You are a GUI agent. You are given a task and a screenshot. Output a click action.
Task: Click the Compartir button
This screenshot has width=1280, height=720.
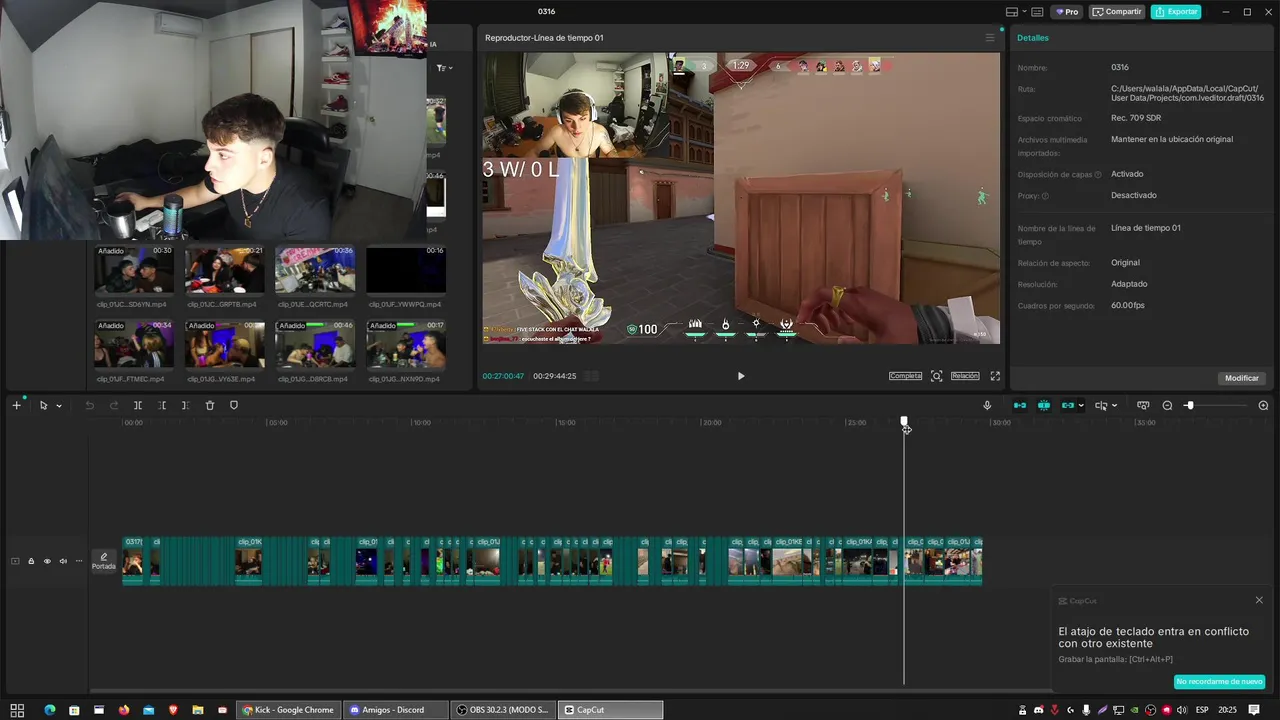(x=1116, y=12)
